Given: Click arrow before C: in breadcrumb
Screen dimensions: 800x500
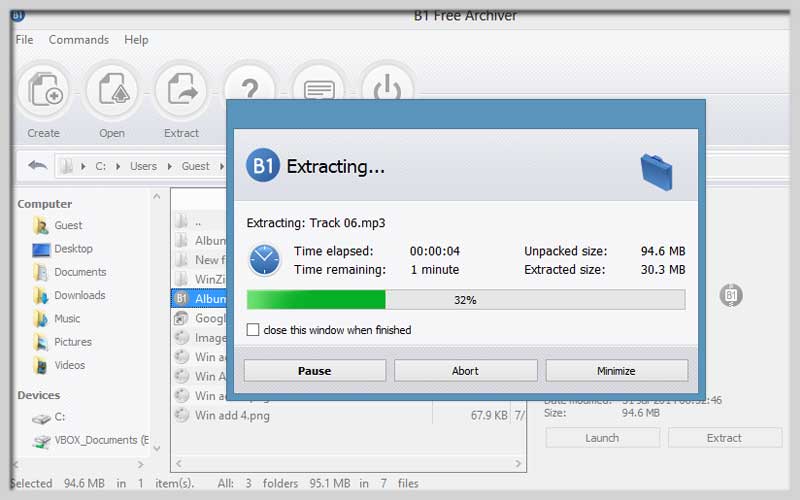Looking at the screenshot, I should pos(83,166).
